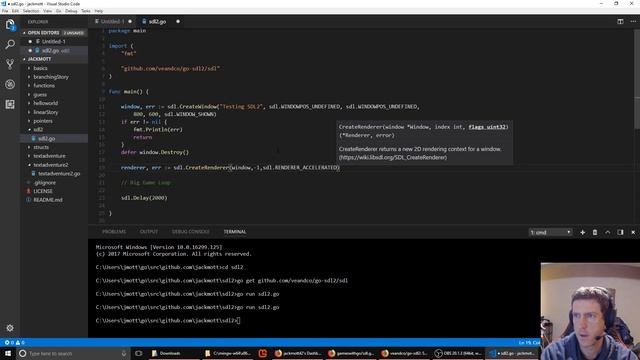Maximize panel with the up chevron

pos(607,232)
